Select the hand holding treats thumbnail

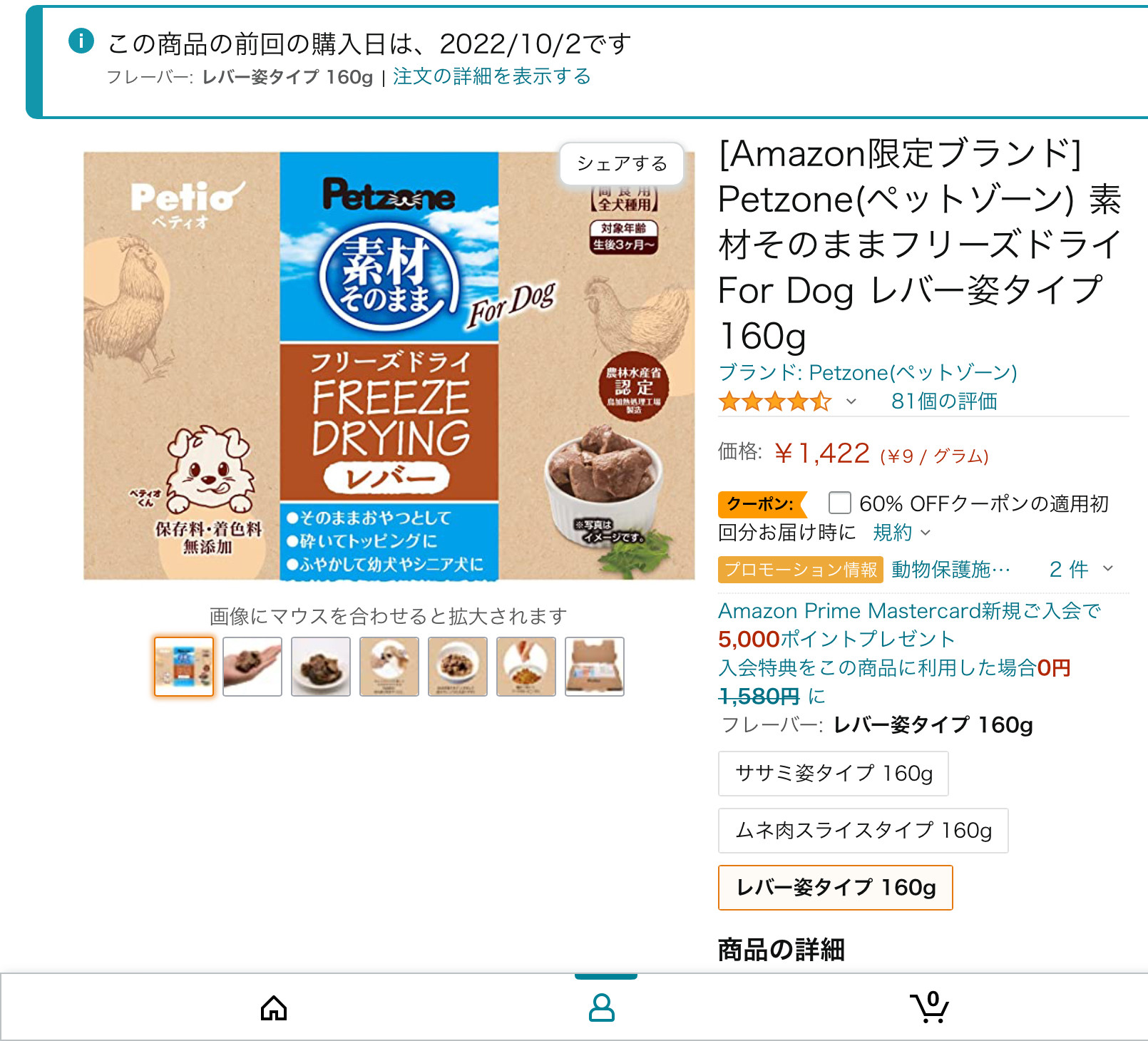252,667
